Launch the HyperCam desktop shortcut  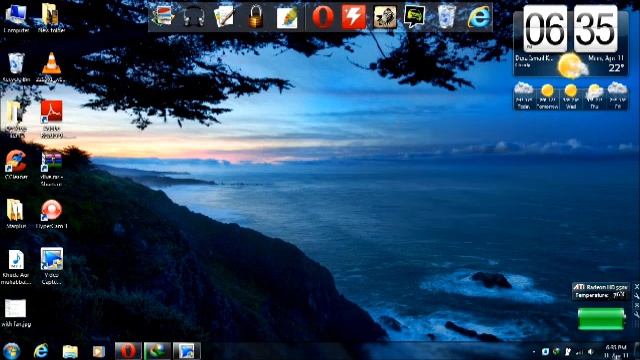coord(51,214)
